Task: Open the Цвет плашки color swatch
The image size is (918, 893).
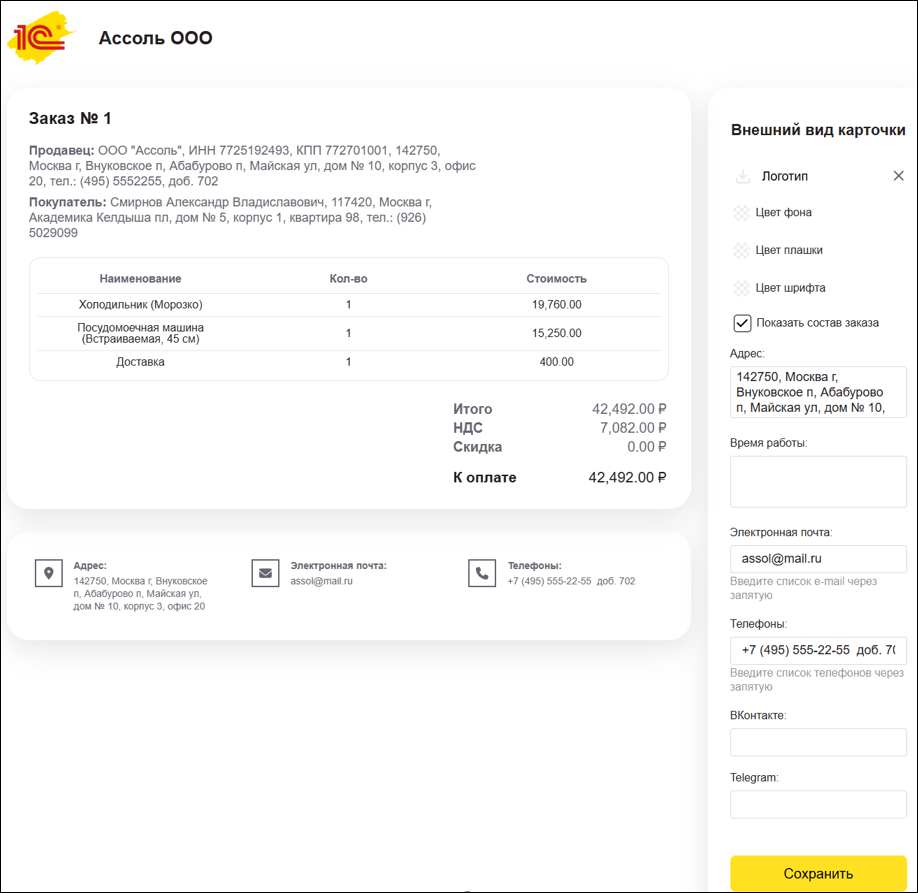Action: coord(741,250)
